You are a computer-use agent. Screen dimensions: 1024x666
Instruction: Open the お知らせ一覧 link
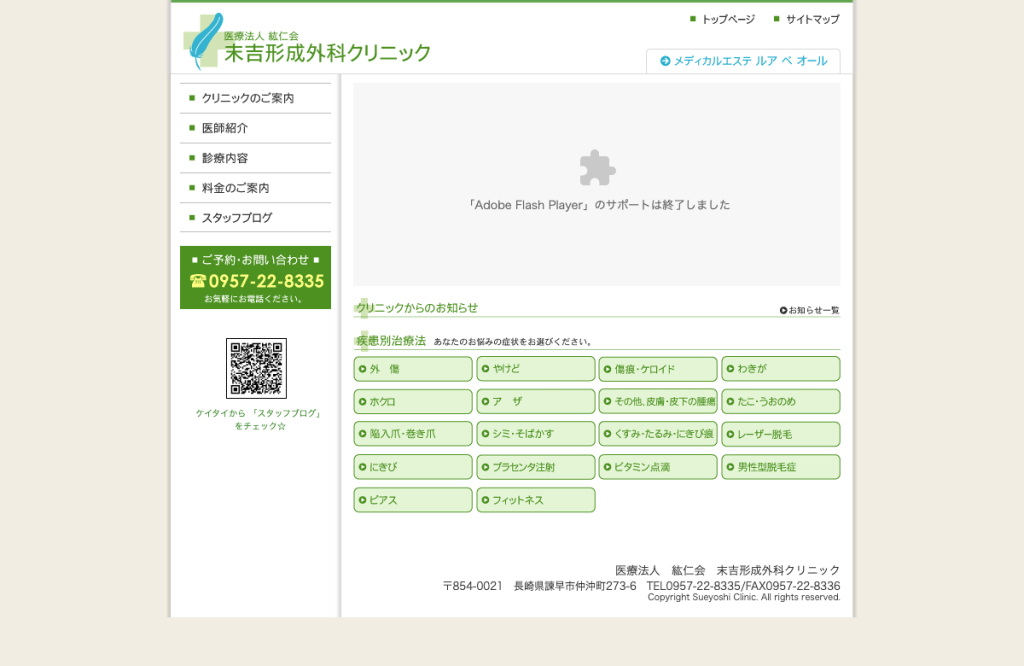point(810,310)
